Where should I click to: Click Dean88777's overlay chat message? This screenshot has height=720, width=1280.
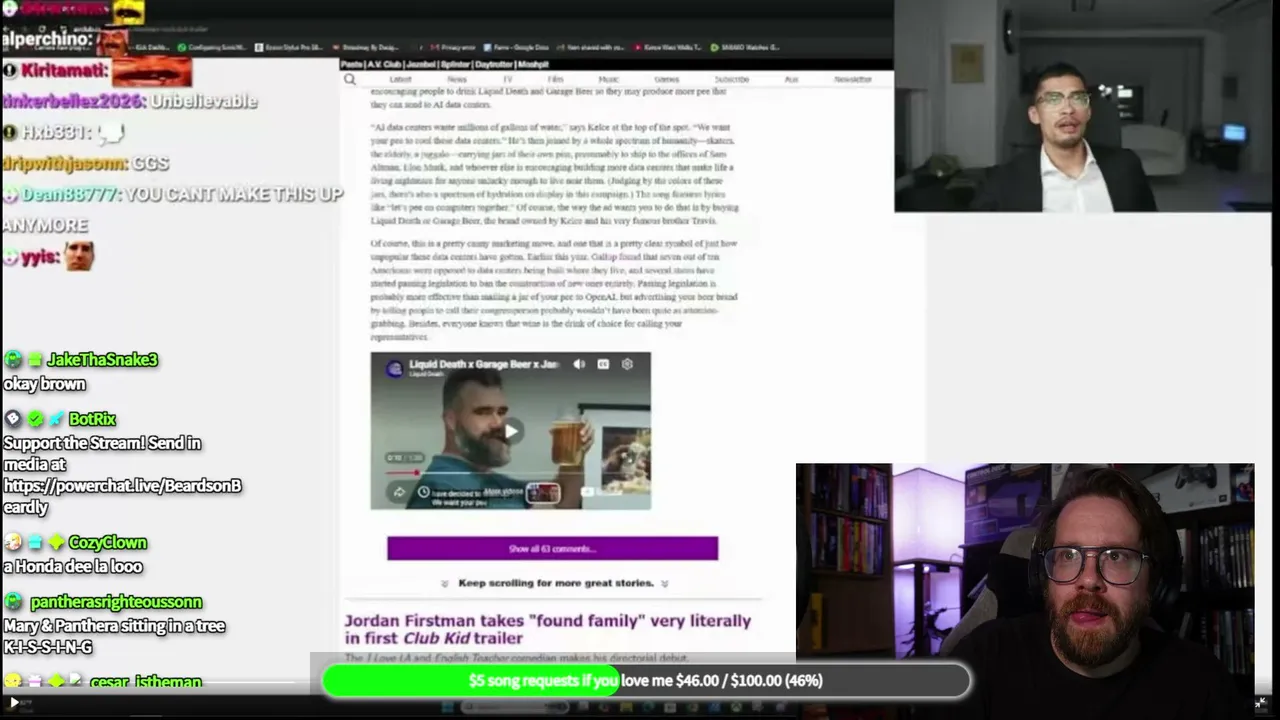[172, 209]
